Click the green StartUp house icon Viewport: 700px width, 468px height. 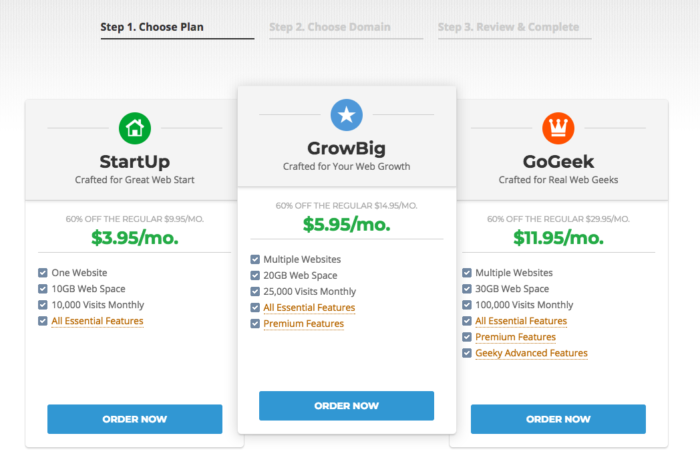pos(135,128)
